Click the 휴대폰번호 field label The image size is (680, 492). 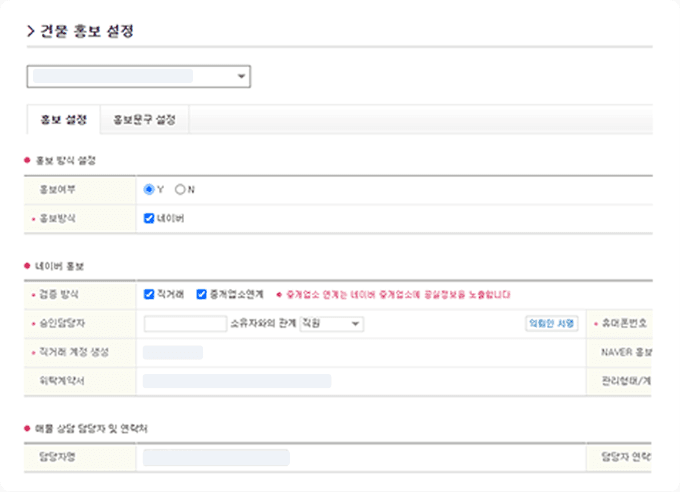click(x=623, y=324)
